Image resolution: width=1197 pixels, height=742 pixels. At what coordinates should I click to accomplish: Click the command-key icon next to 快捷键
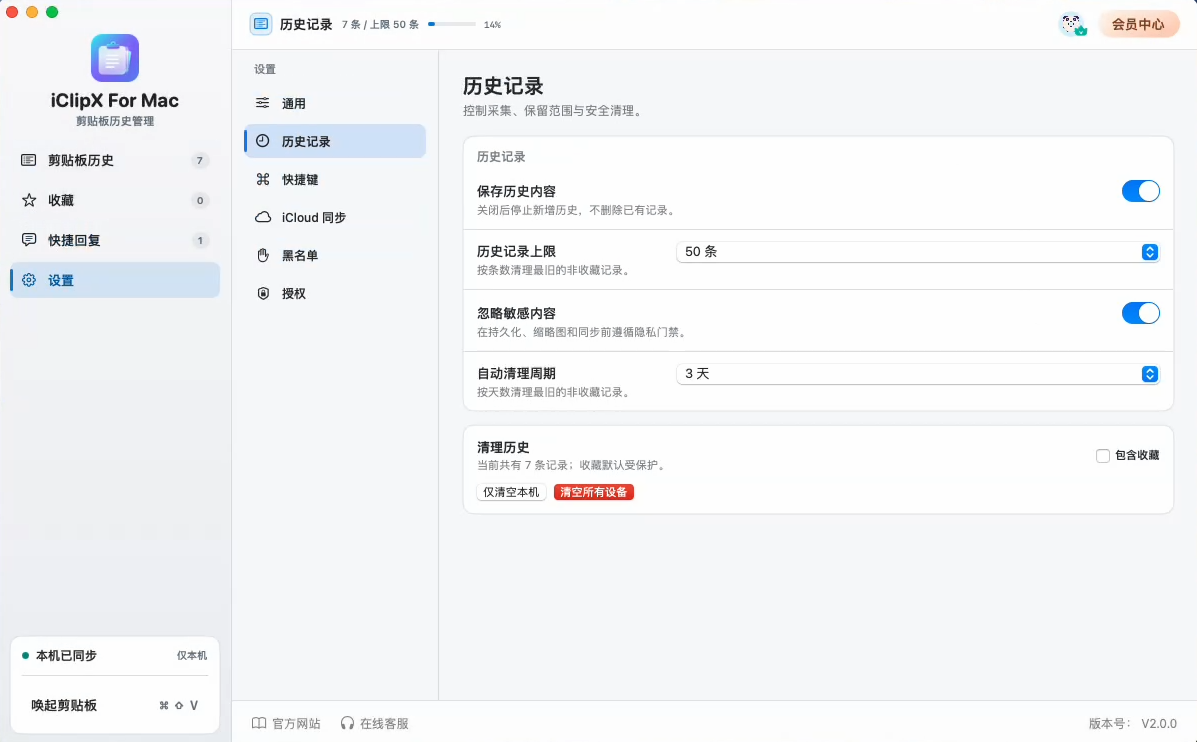(263, 179)
